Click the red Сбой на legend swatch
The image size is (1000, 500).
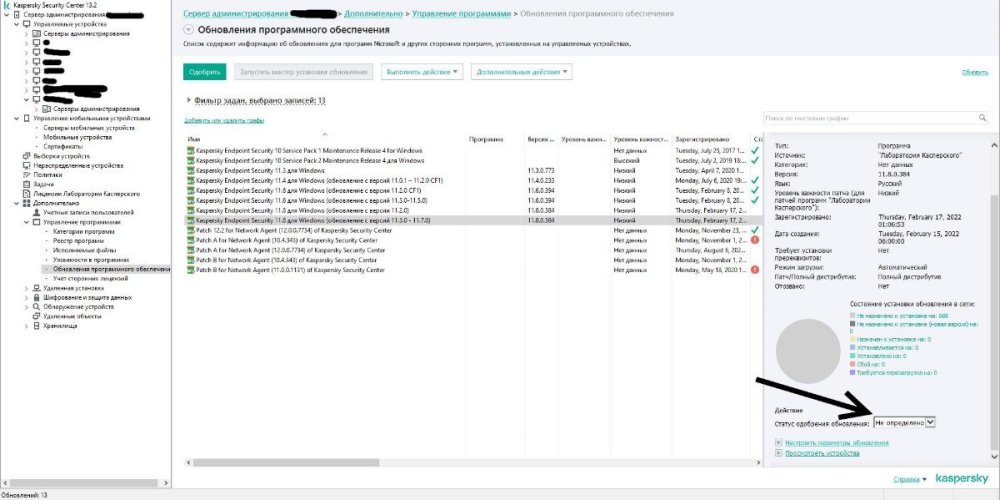pyautogui.click(x=853, y=364)
